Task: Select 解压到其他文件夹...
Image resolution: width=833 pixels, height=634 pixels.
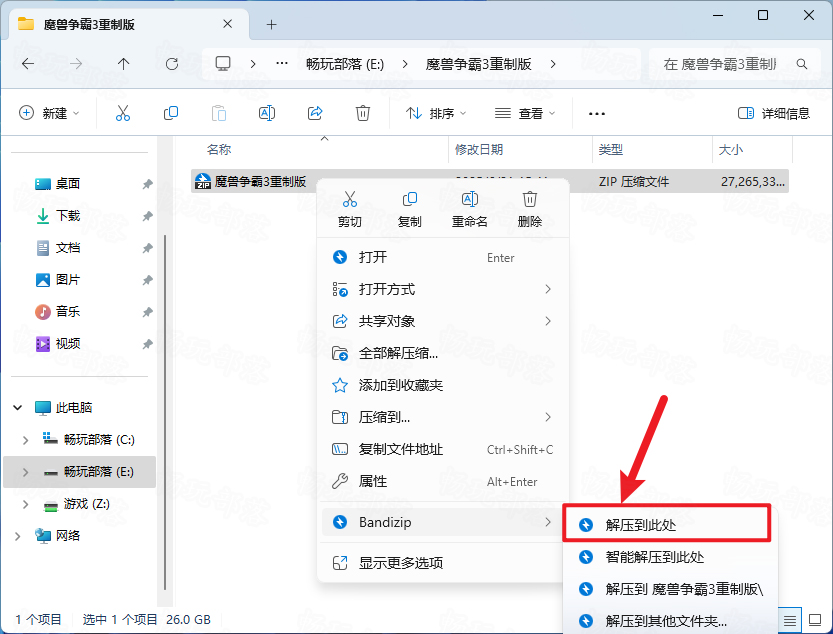Action: (670, 621)
